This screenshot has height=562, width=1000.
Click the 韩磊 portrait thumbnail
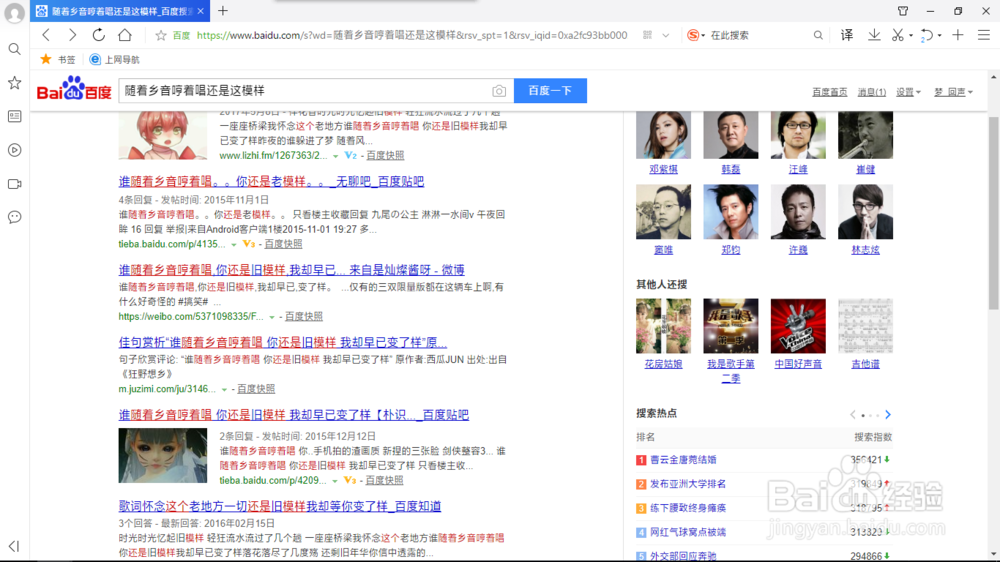coord(731,135)
